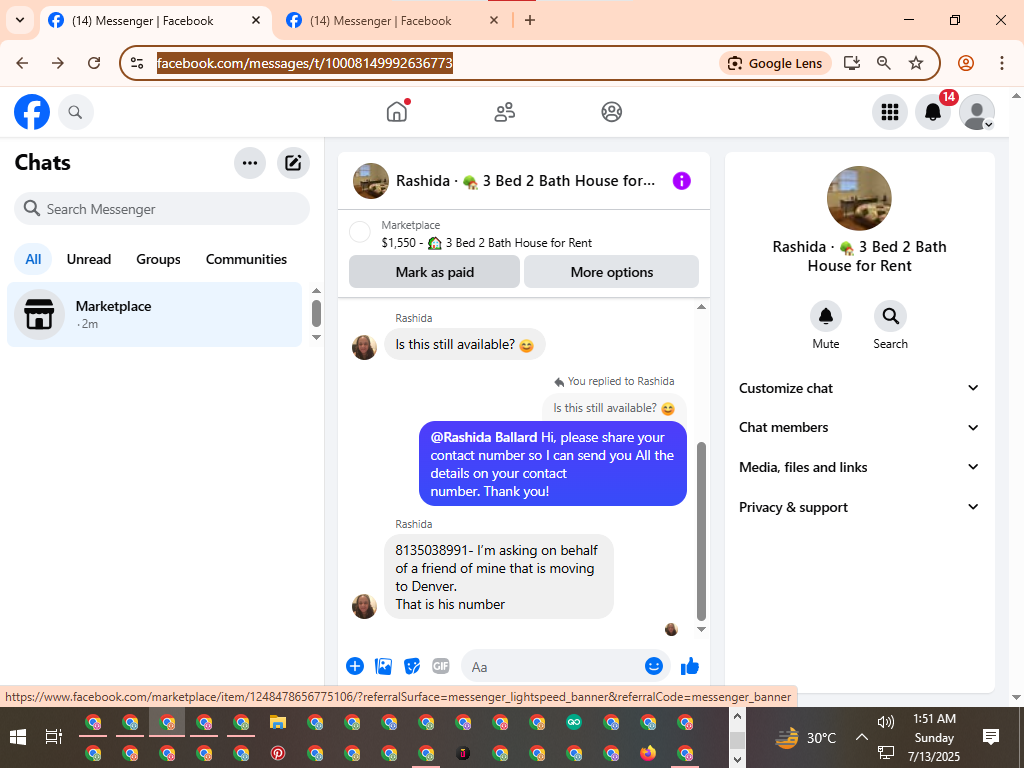This screenshot has height=768, width=1024.
Task: Expand Chat members section
Action: click(x=859, y=427)
